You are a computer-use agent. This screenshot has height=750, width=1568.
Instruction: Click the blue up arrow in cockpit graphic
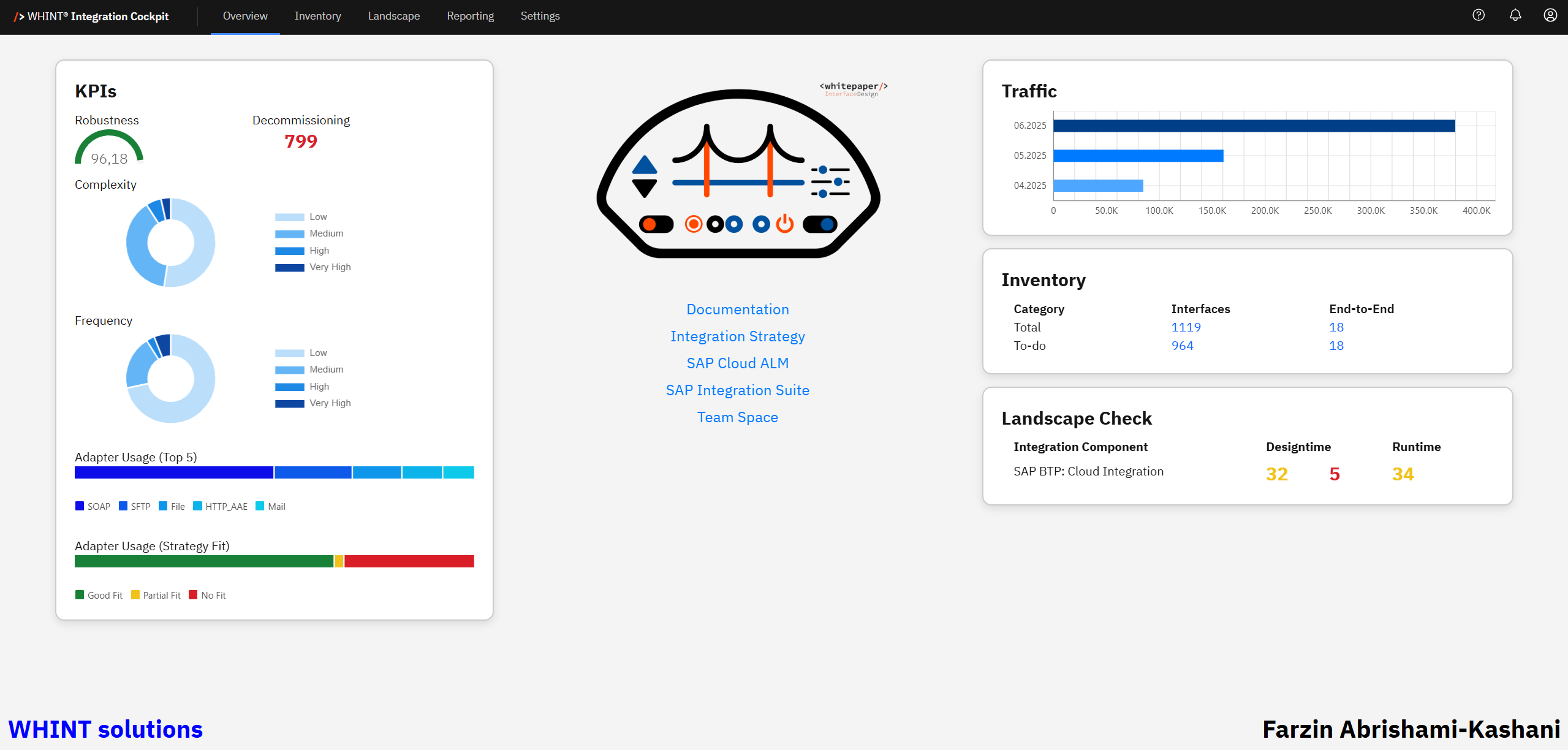point(644,165)
